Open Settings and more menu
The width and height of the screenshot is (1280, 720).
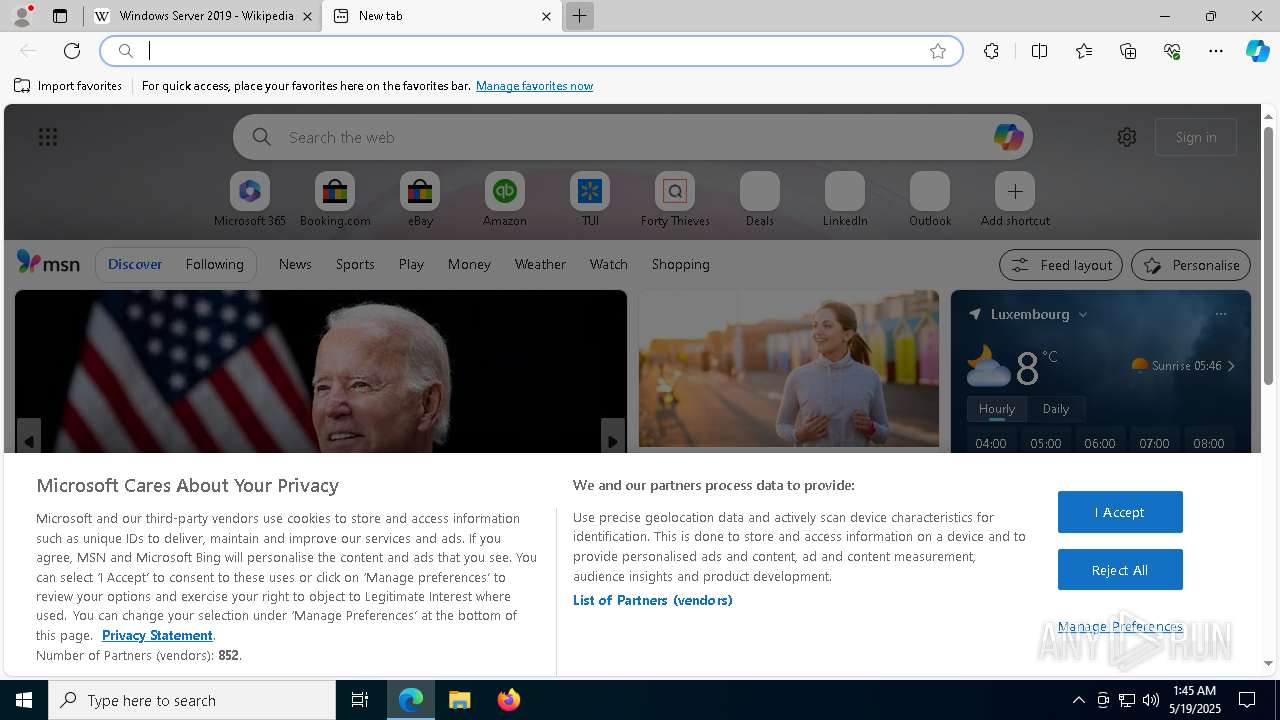[1216, 51]
